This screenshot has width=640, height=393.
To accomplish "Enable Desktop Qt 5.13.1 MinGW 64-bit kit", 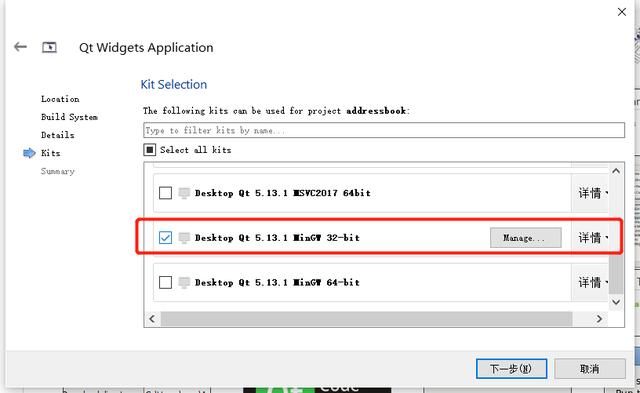I will point(165,282).
